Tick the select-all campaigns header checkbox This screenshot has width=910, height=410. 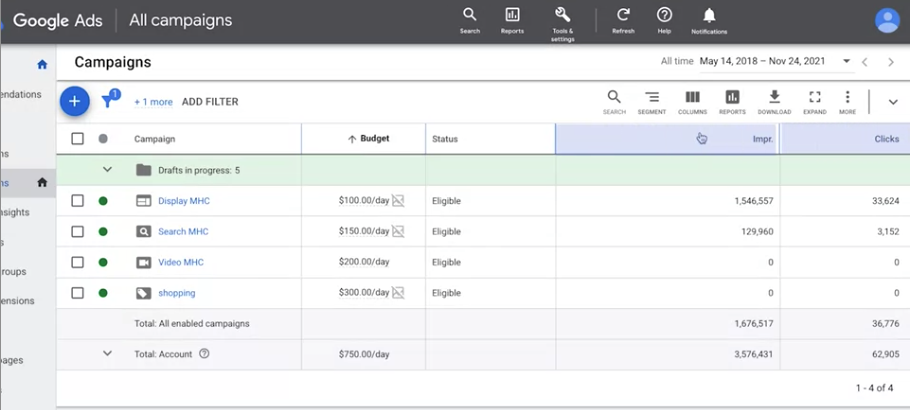click(77, 139)
